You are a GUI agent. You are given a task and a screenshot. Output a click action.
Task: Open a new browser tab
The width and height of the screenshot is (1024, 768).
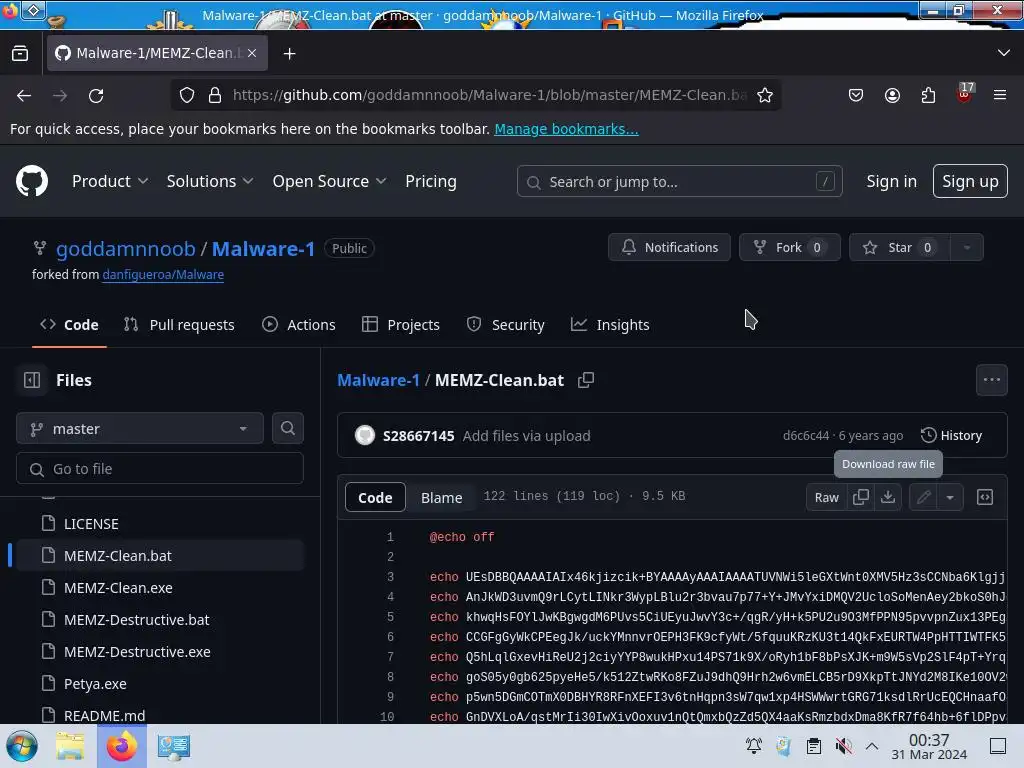289,54
